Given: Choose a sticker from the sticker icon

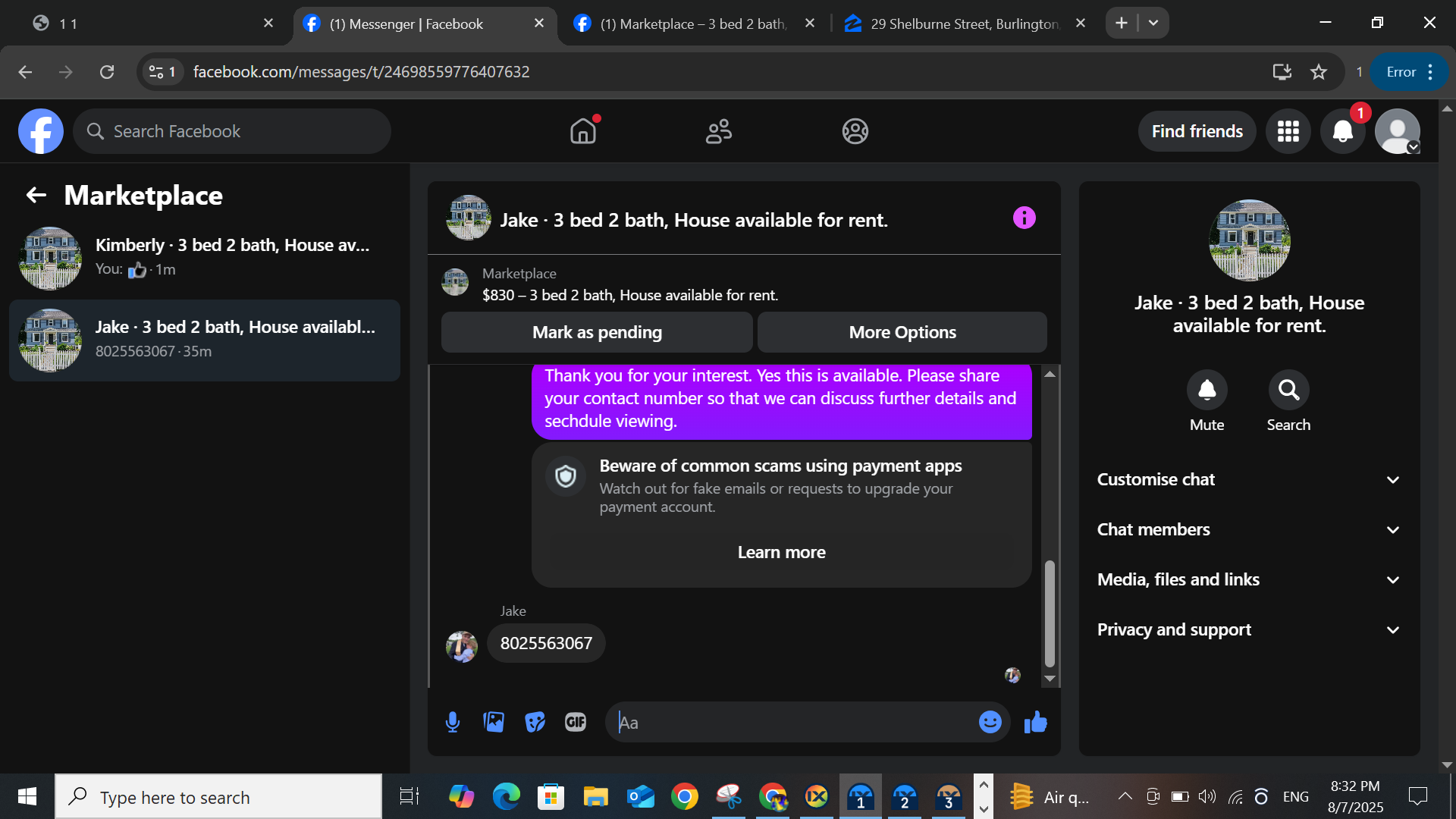Looking at the screenshot, I should click(535, 722).
